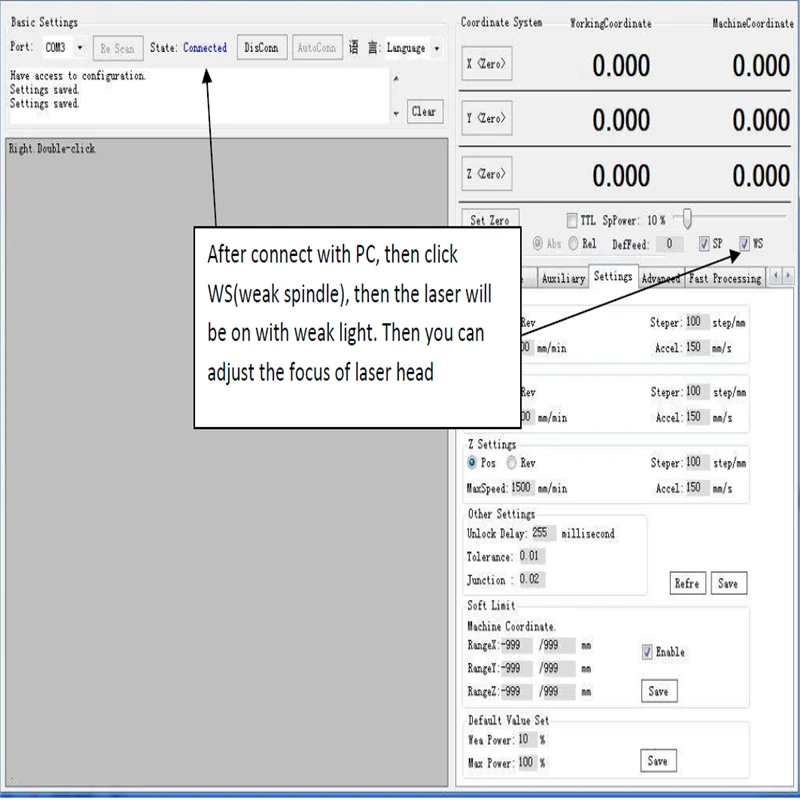Toggle the TTL checkbox
Image resolution: width=800 pixels, height=800 pixels.
click(x=572, y=220)
